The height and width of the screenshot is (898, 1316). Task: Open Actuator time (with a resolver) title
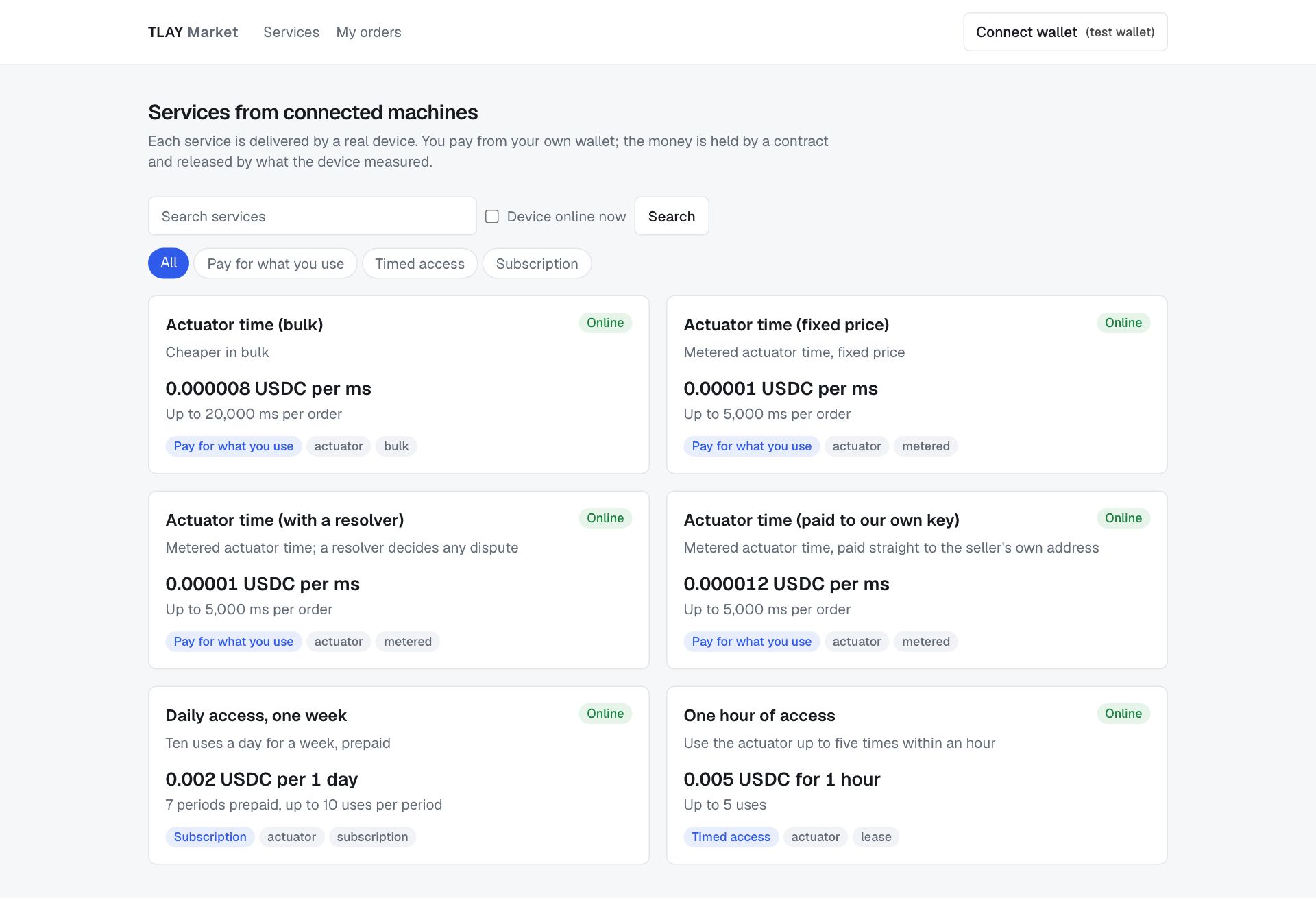point(284,520)
